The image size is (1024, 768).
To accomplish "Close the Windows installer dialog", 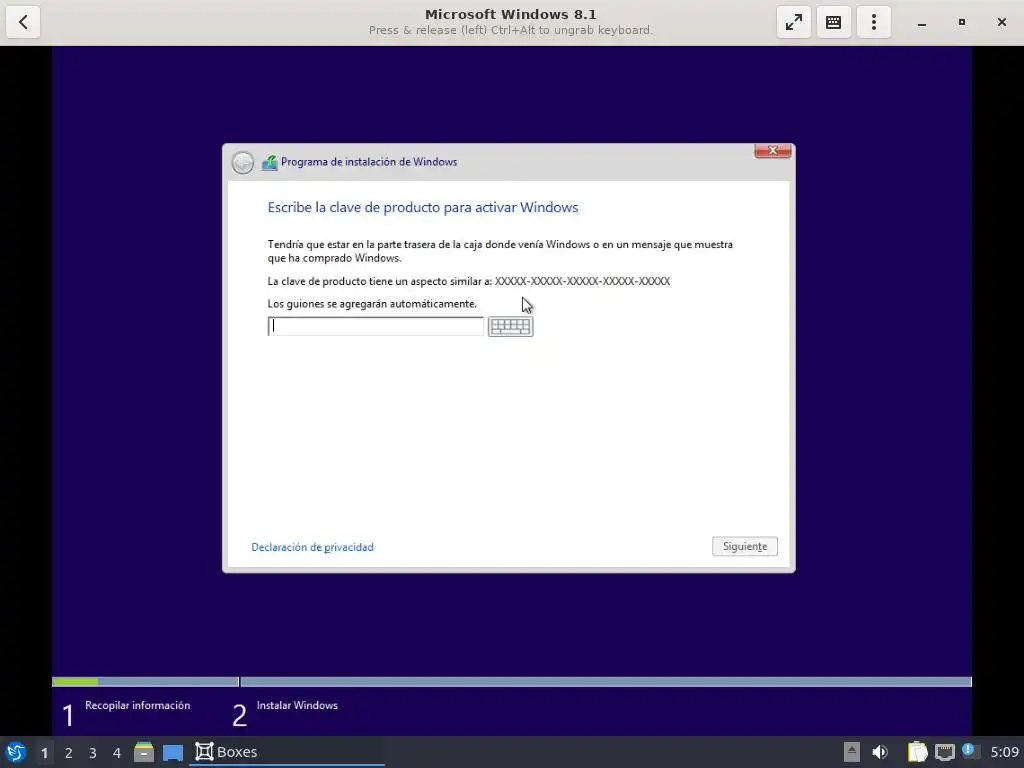I will tap(773, 151).
